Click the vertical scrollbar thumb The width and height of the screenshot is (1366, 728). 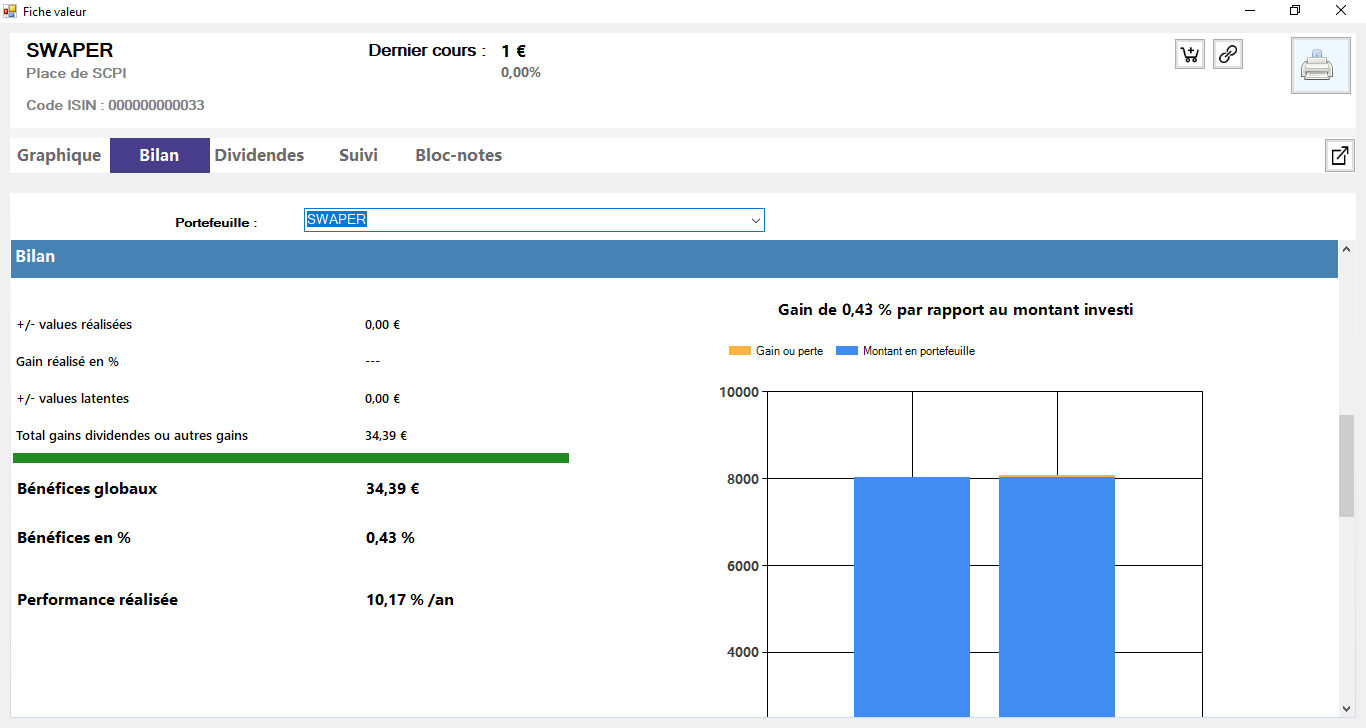pyautogui.click(x=1346, y=465)
